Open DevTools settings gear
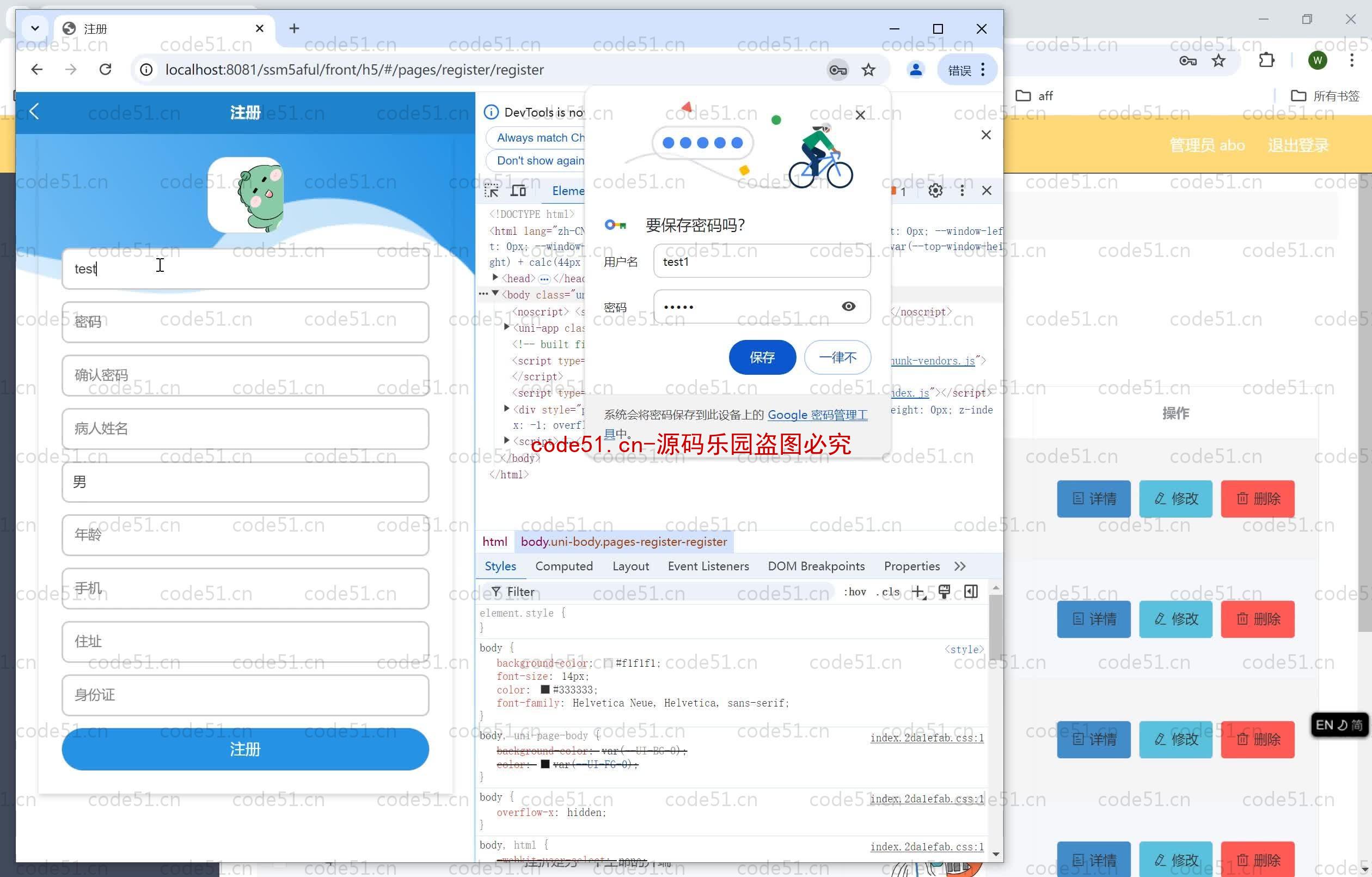Viewport: 1372px width, 877px height. (x=935, y=191)
